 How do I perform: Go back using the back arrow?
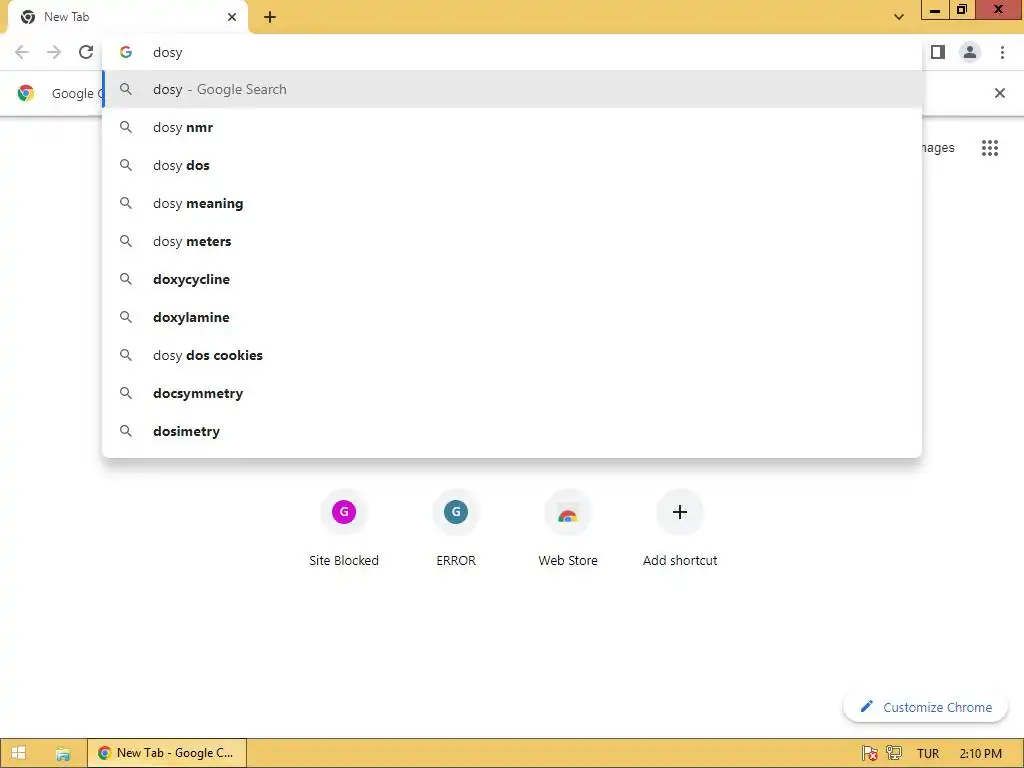pyautogui.click(x=22, y=52)
